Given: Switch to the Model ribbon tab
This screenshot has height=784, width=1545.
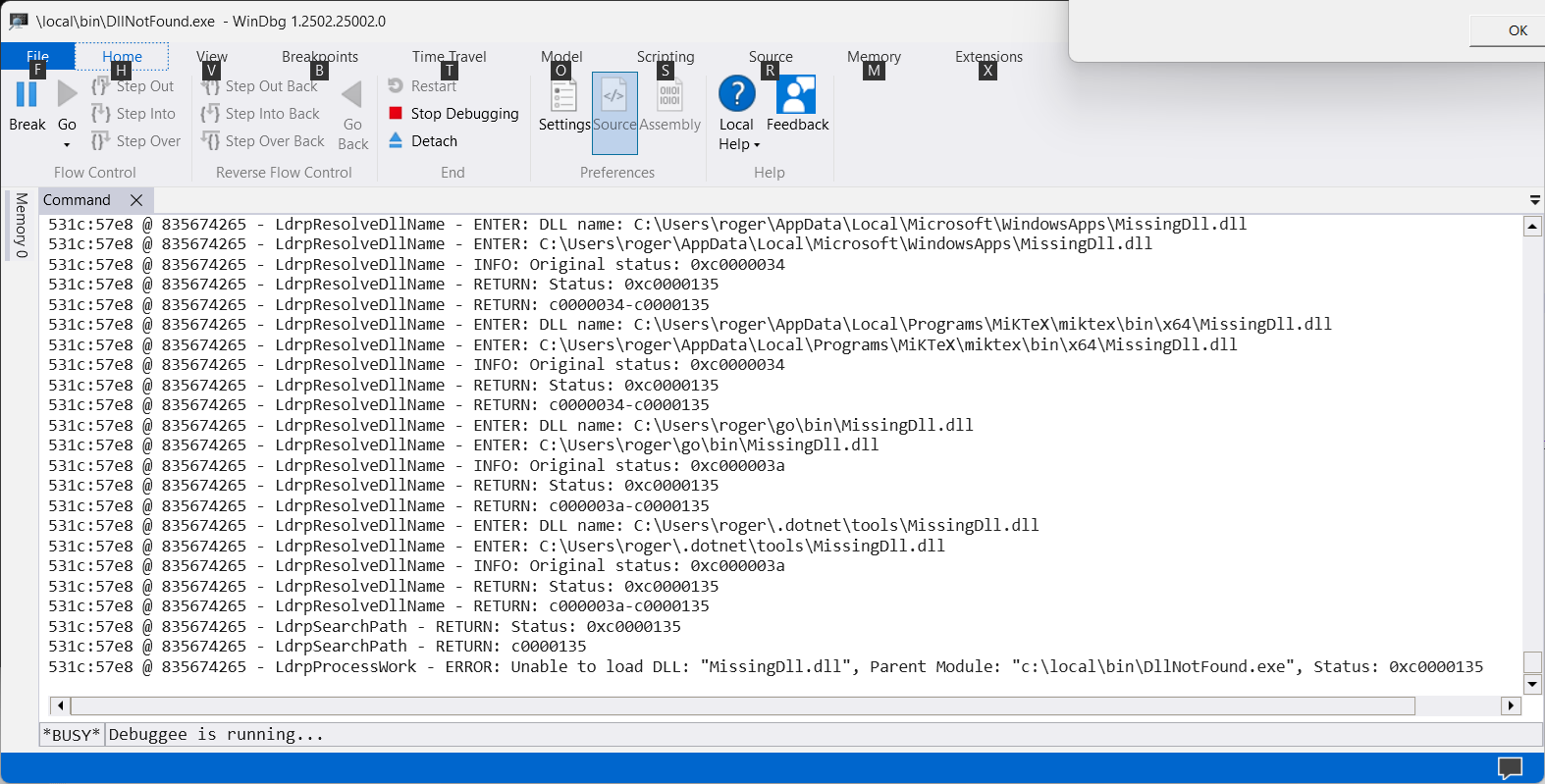Looking at the screenshot, I should coord(561,57).
